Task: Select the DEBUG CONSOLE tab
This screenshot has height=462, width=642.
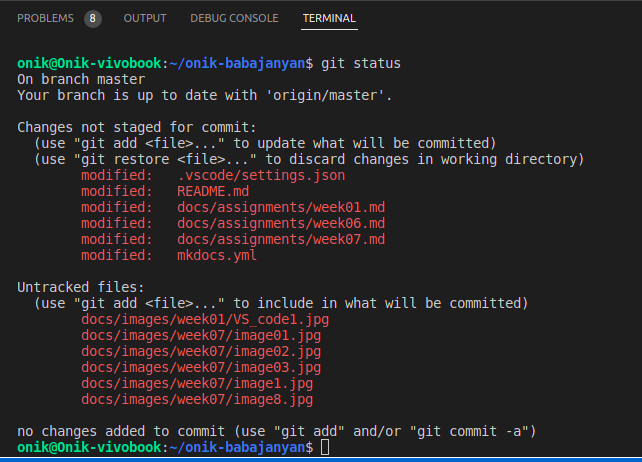Action: [x=234, y=18]
